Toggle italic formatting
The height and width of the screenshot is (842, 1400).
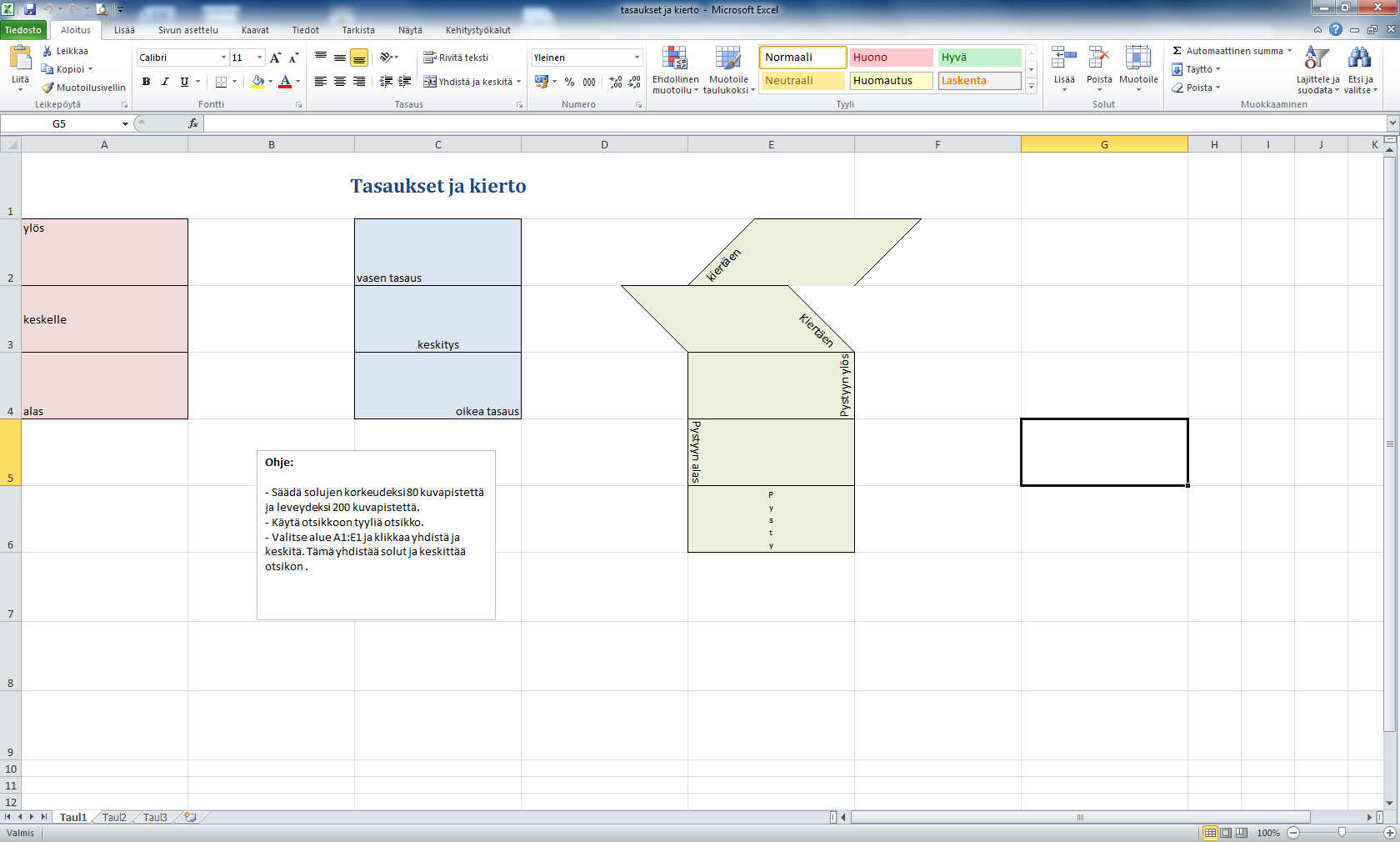(x=165, y=82)
